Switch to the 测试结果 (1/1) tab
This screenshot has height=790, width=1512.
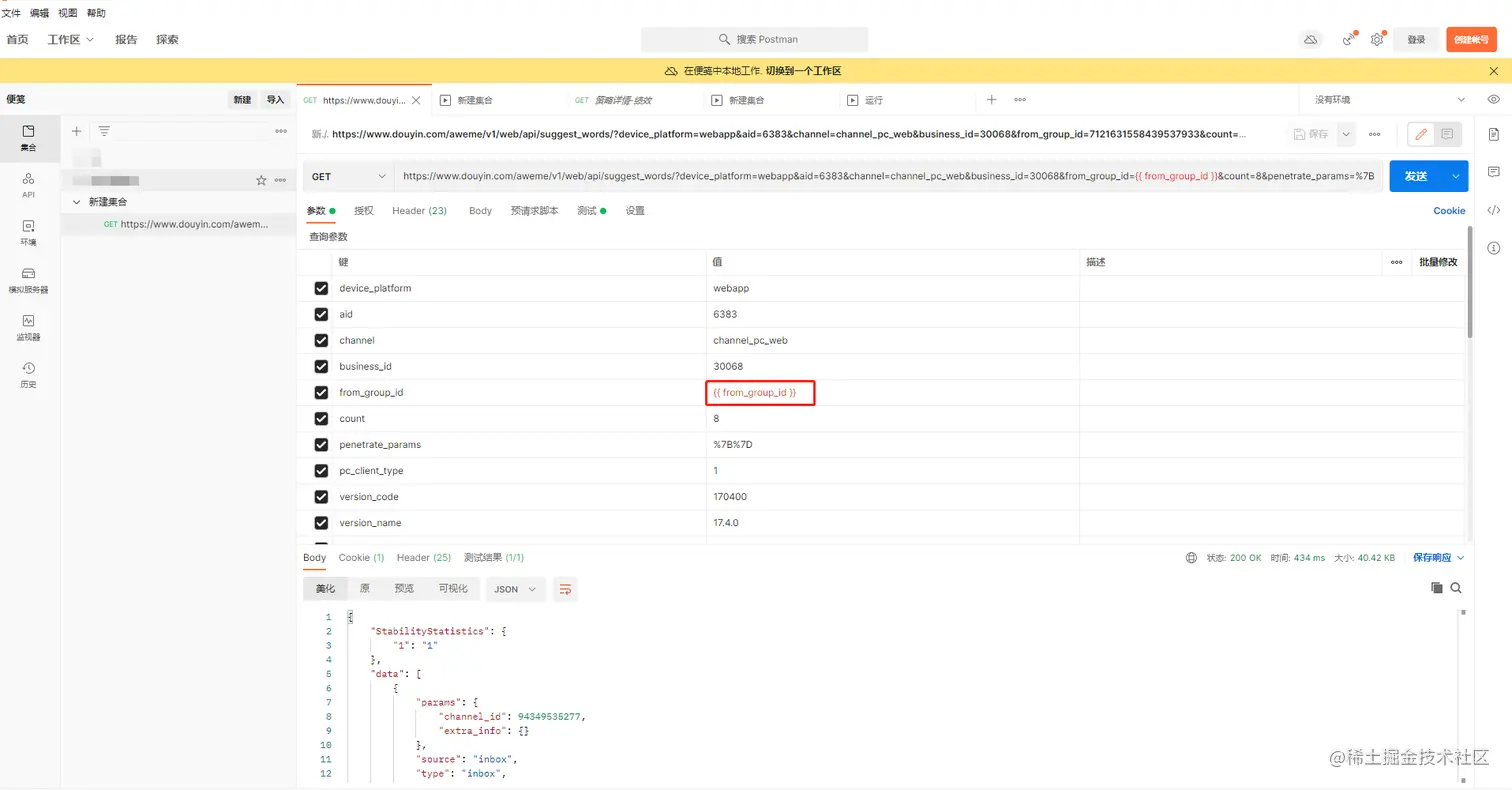pos(494,557)
